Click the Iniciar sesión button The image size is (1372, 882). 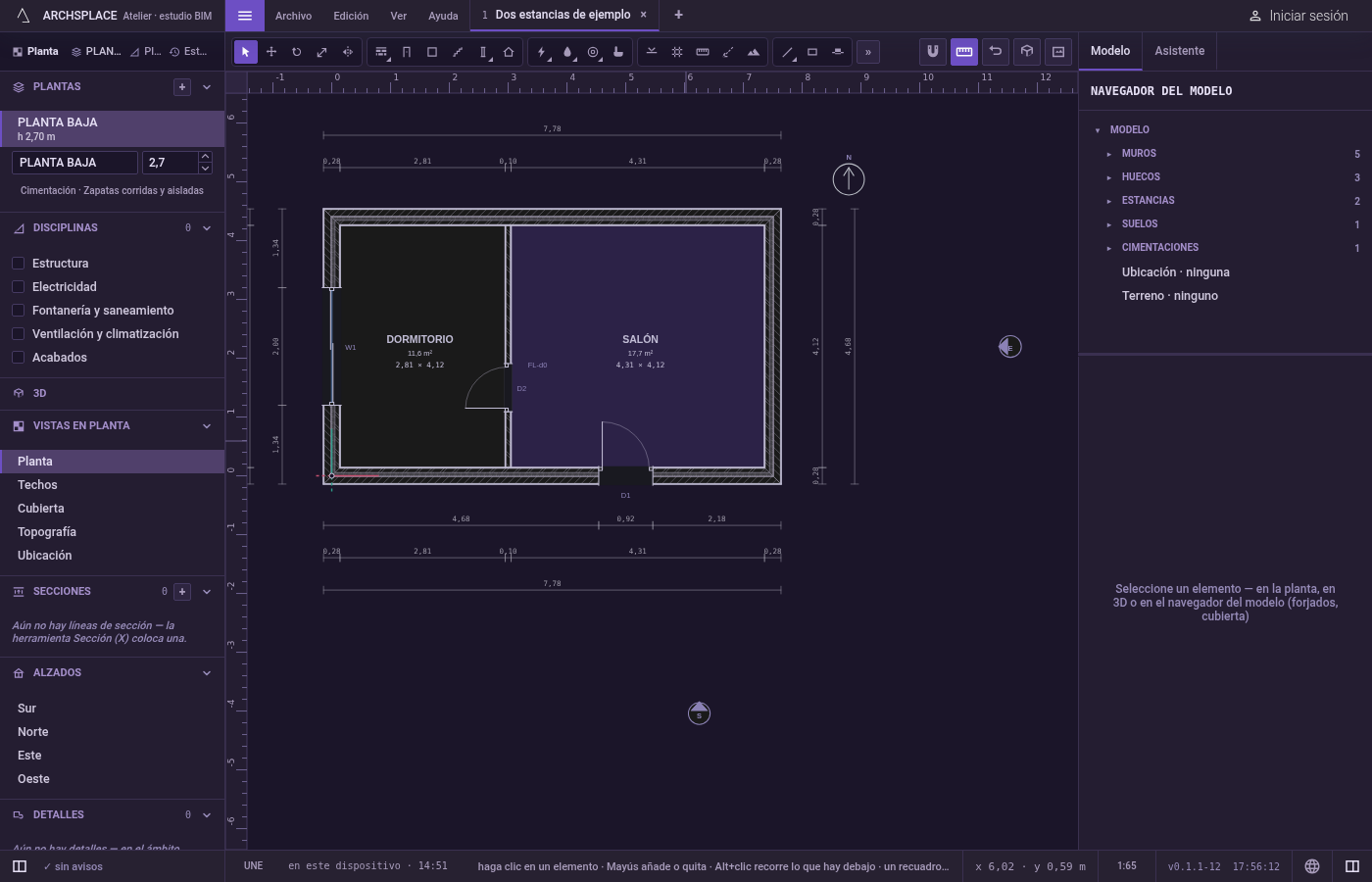tap(1298, 16)
